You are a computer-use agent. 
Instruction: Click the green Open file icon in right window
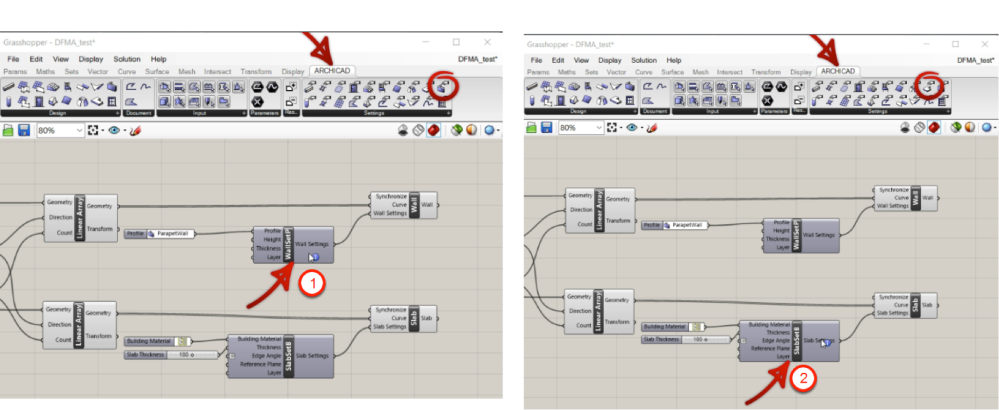click(x=533, y=128)
